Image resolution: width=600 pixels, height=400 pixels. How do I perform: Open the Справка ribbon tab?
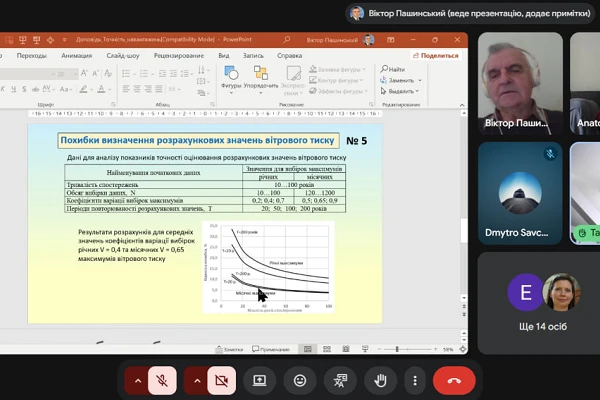[x=290, y=56]
